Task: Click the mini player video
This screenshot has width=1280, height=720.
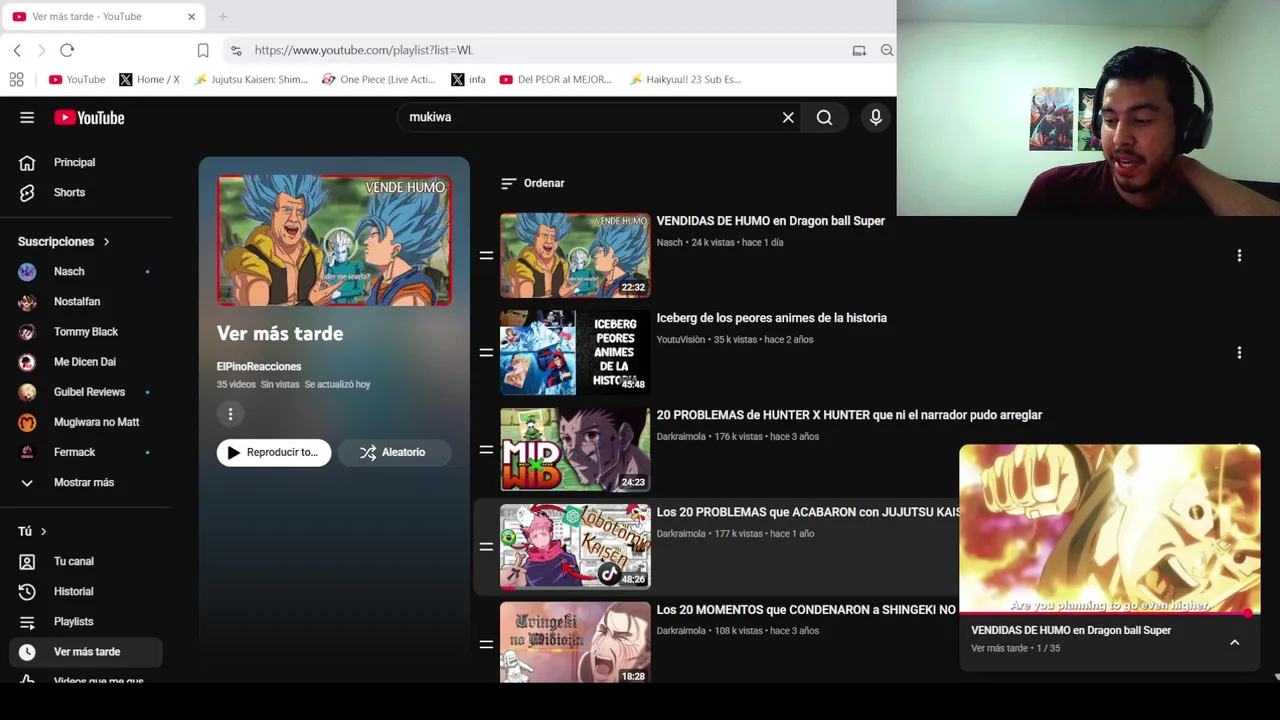Action: (x=1110, y=529)
